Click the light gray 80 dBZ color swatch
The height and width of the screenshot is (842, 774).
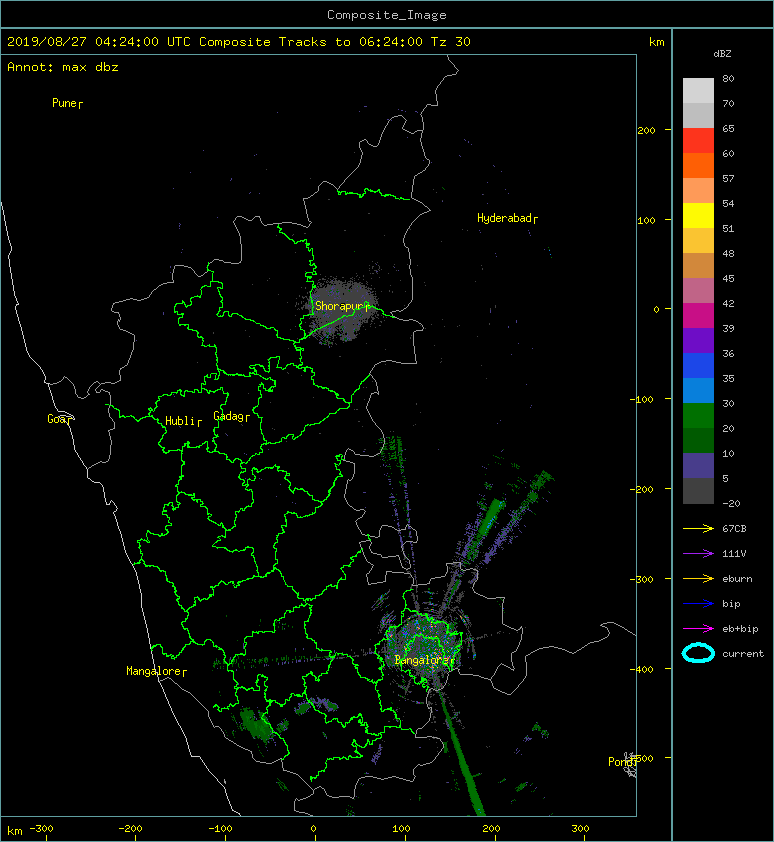[x=698, y=91]
